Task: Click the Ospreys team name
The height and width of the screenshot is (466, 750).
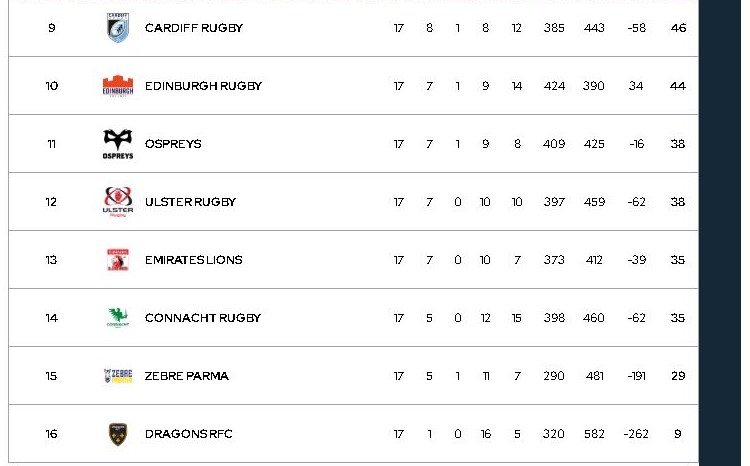Action: click(x=173, y=144)
